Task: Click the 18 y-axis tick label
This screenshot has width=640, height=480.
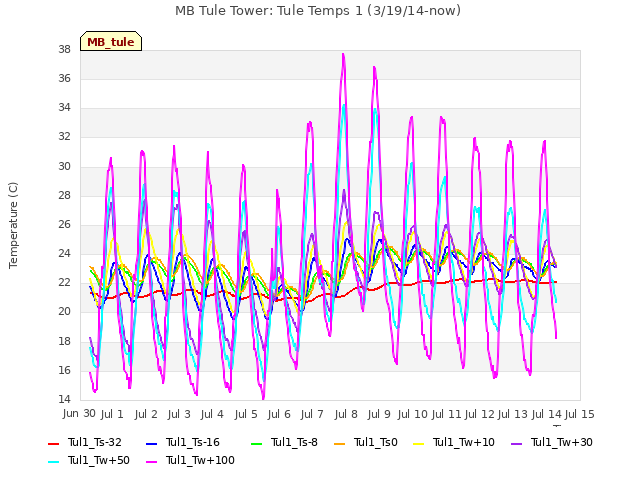Action: (64, 342)
